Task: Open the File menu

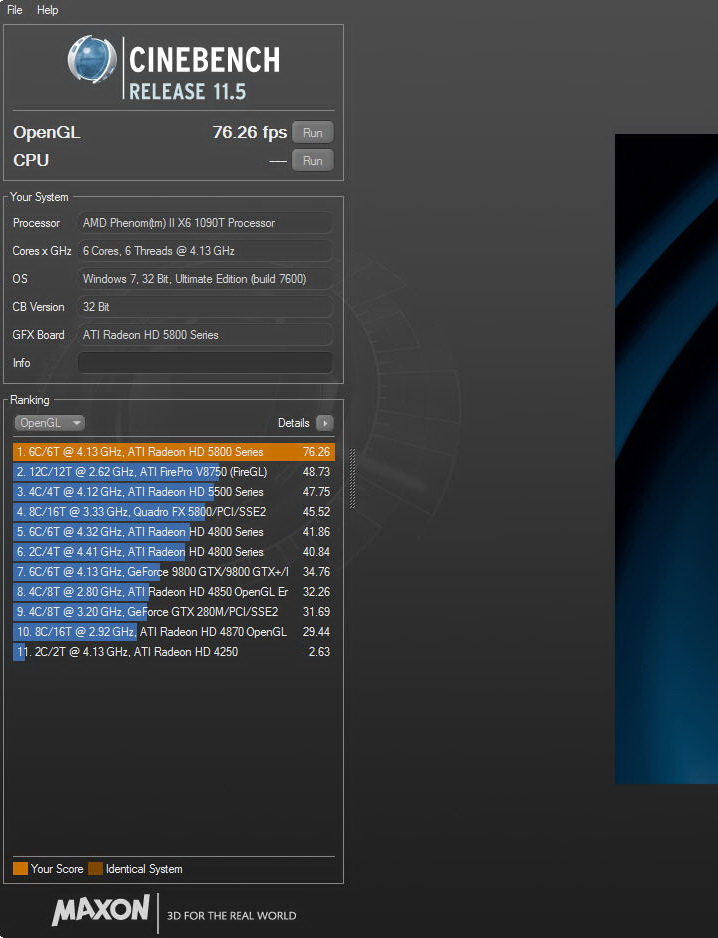Action: pyautogui.click(x=14, y=10)
